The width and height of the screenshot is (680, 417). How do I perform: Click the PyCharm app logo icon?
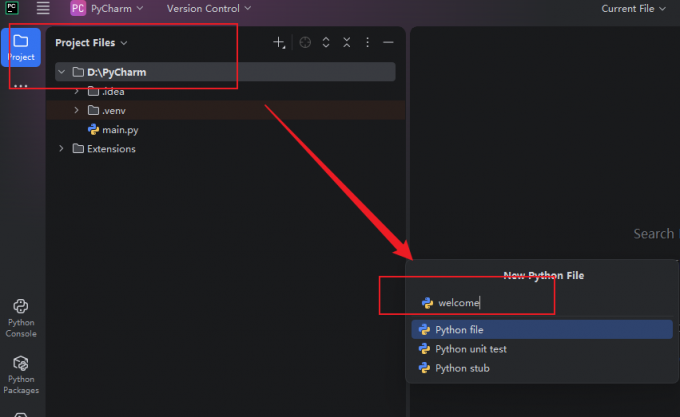tap(12, 8)
